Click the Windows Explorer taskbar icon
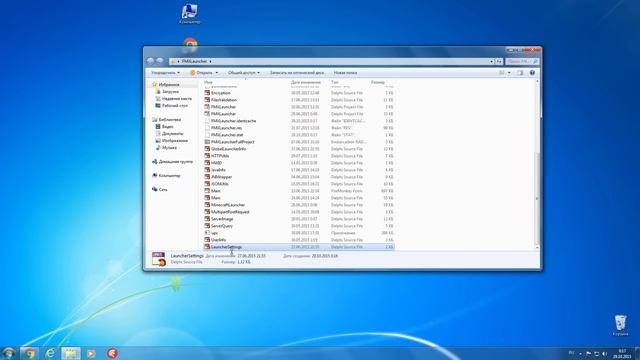640x360 pixels. [x=71, y=353]
